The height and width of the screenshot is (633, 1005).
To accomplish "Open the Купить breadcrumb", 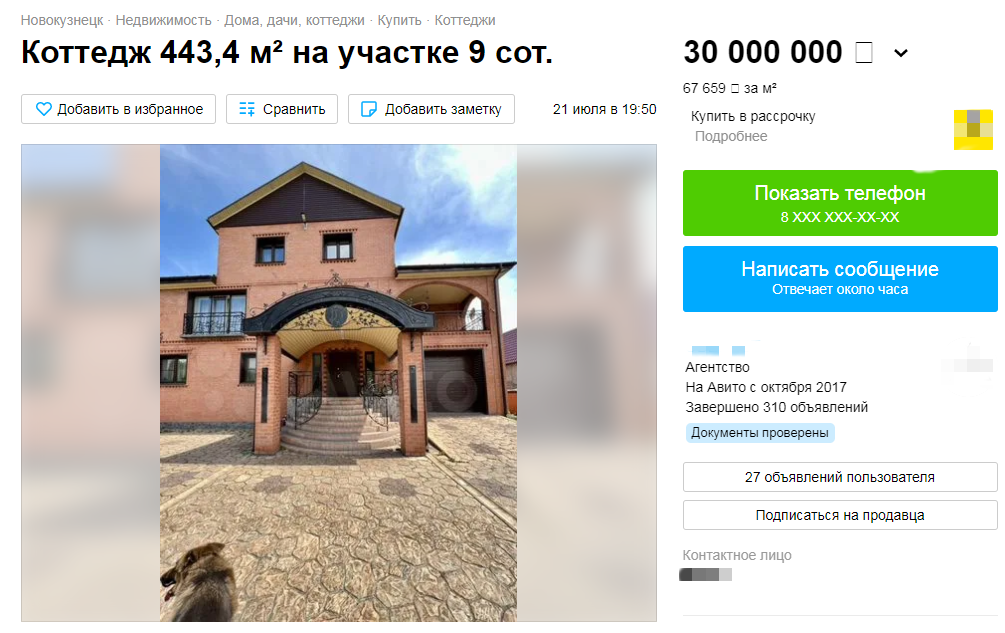I will 399,21.
